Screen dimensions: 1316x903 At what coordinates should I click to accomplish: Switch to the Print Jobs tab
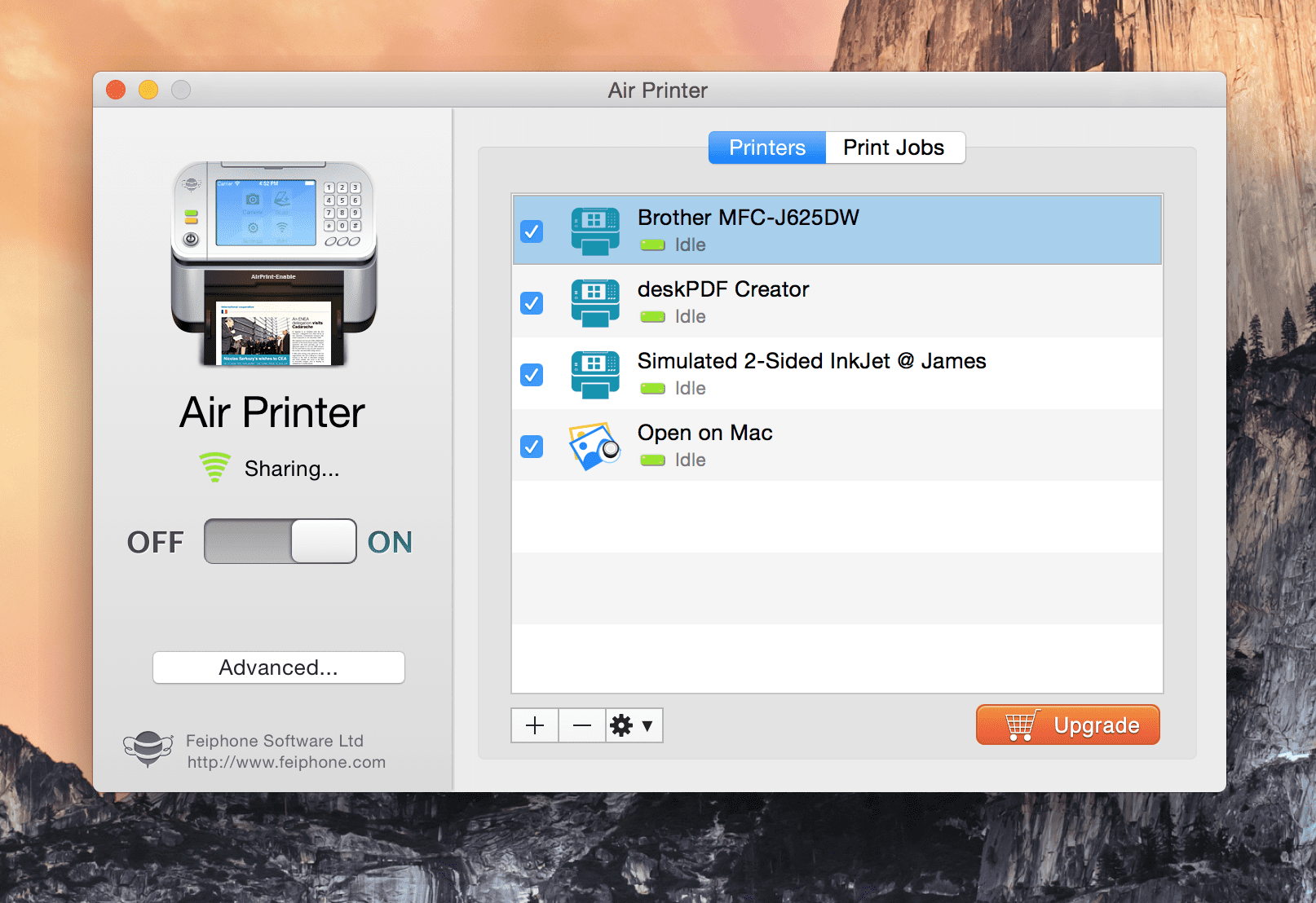point(895,148)
